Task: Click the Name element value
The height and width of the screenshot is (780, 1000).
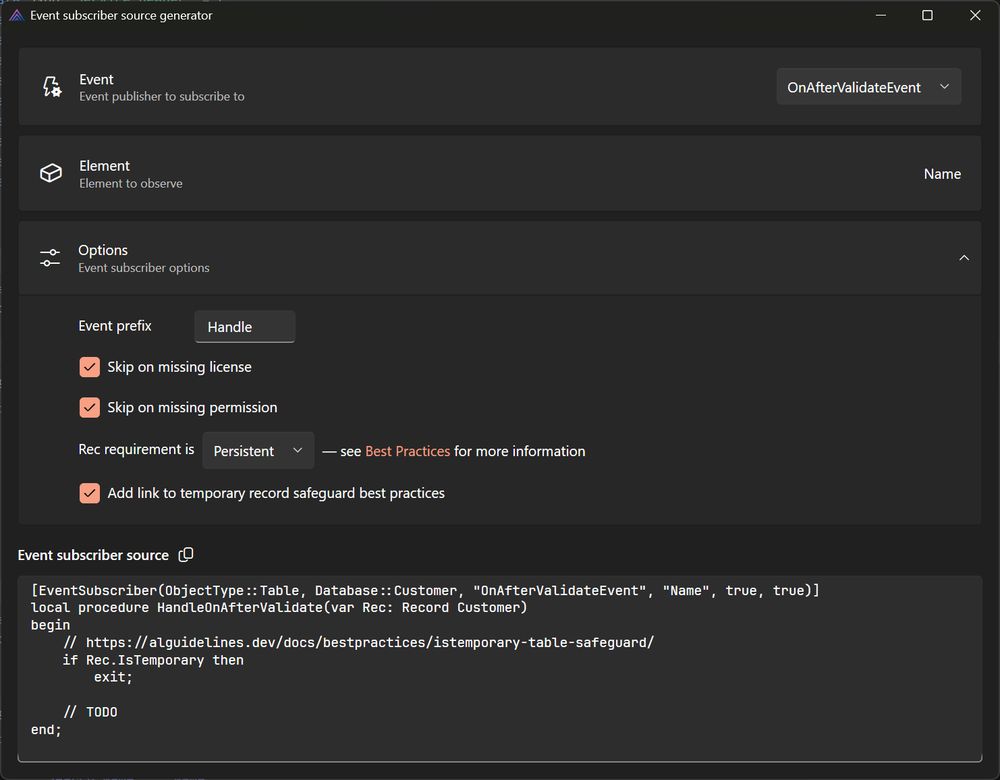Action: coord(942,173)
